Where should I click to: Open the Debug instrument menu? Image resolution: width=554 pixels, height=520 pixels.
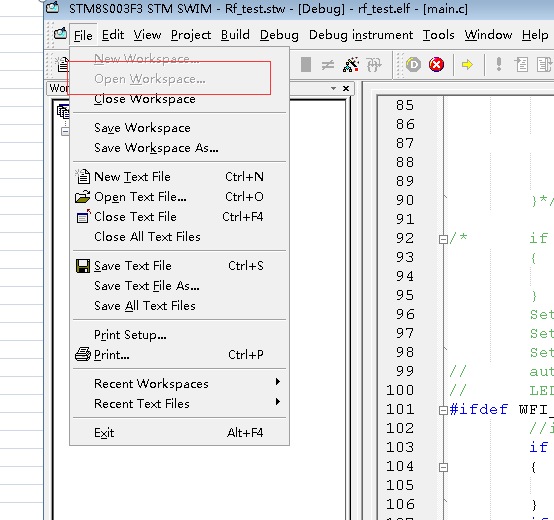361,35
